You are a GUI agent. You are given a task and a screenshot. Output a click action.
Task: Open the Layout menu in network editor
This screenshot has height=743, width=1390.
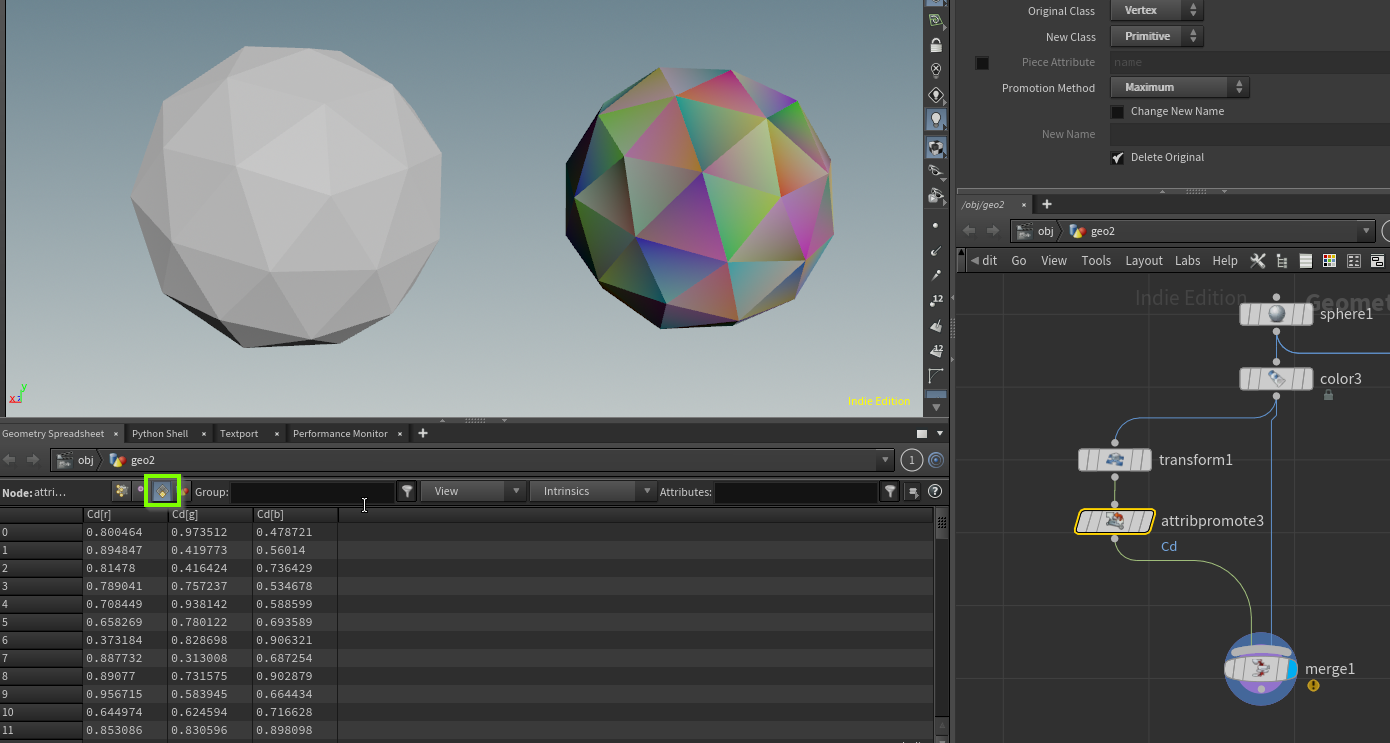tap(1143, 260)
